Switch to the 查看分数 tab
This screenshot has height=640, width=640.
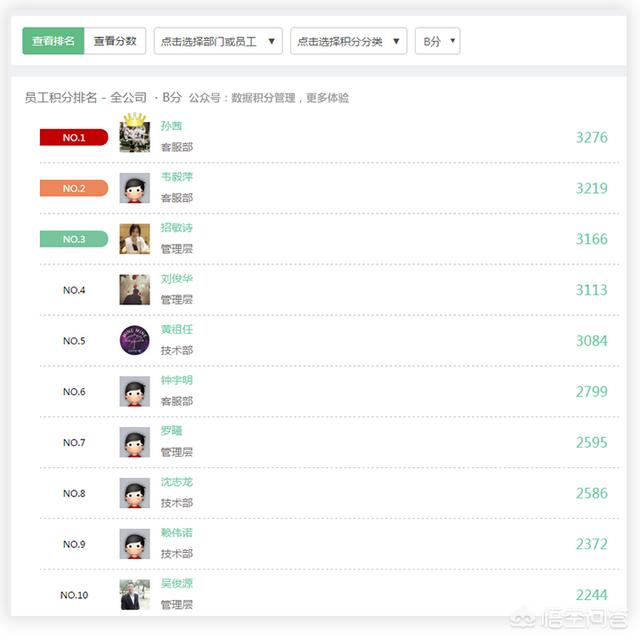click(115, 41)
